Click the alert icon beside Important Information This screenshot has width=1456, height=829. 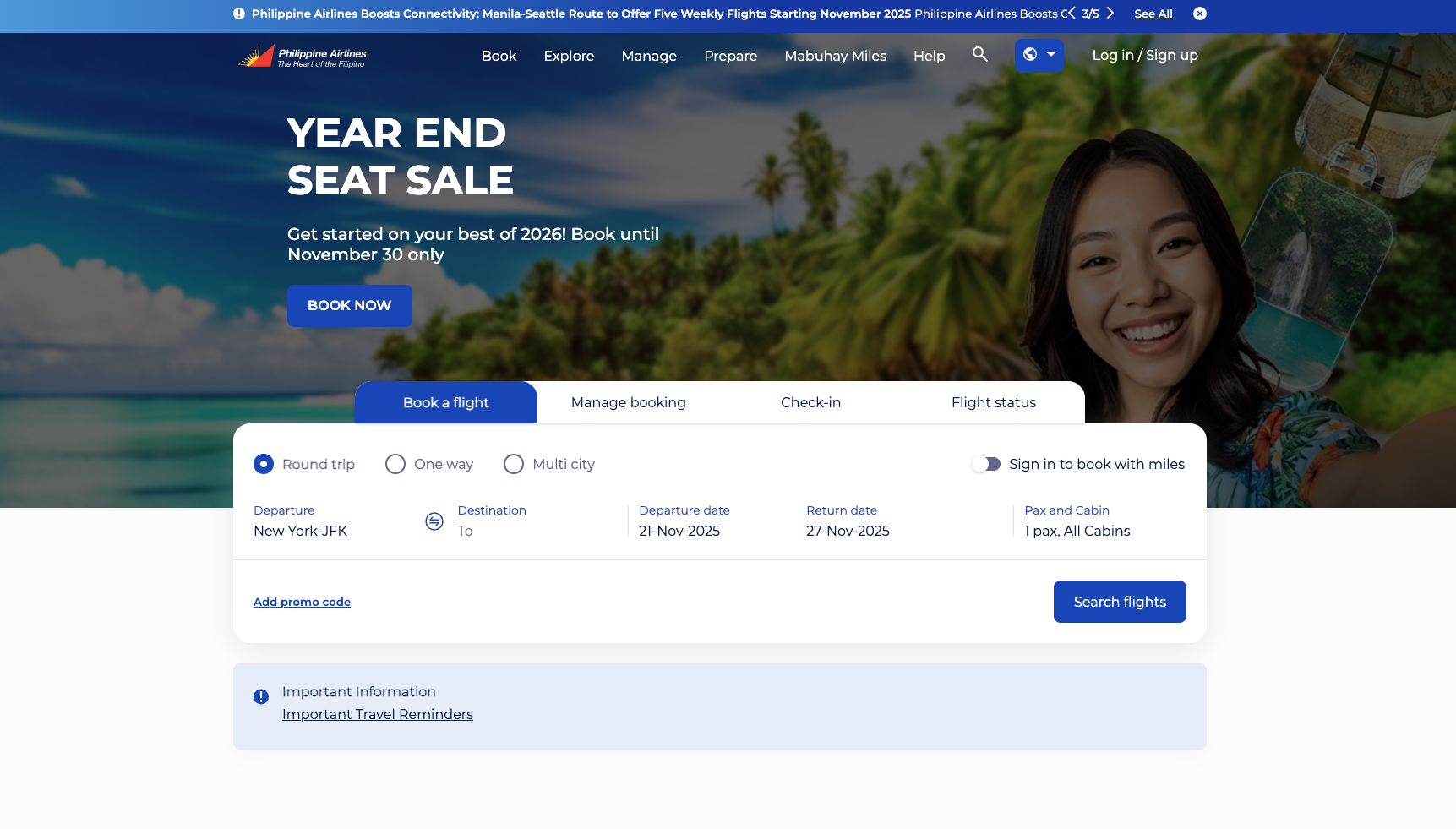(x=261, y=697)
